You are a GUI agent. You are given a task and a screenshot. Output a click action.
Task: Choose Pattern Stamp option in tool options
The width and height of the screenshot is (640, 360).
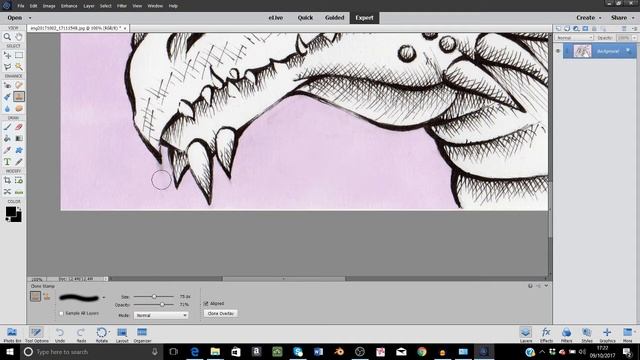[x=47, y=296]
